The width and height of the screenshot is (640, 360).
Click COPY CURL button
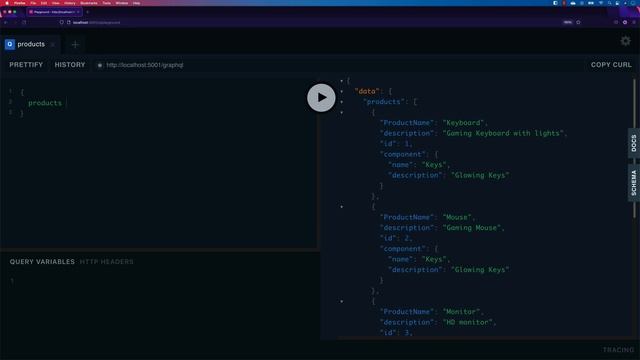point(611,65)
